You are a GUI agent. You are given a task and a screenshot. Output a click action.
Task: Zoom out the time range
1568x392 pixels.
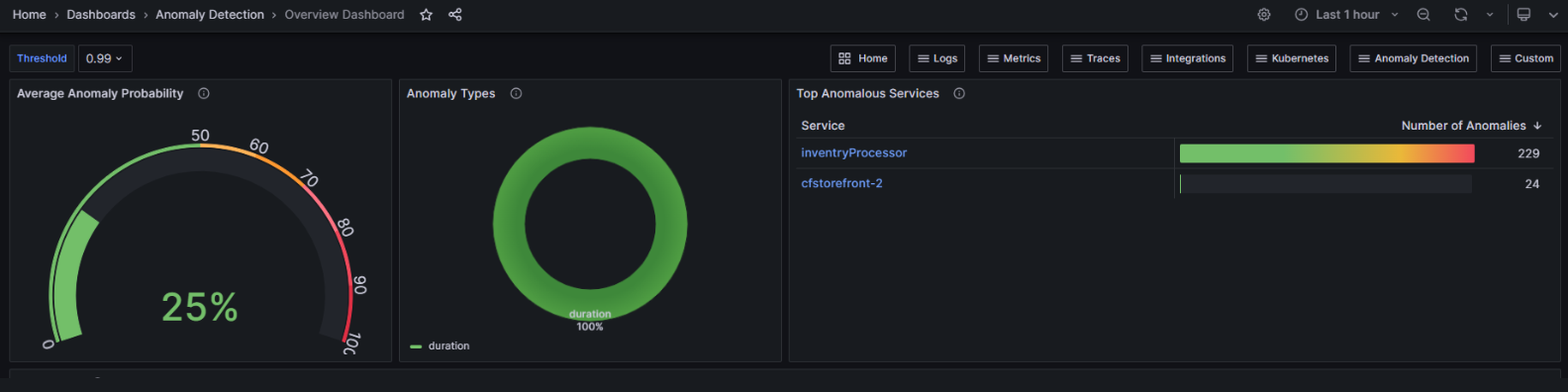click(1423, 15)
